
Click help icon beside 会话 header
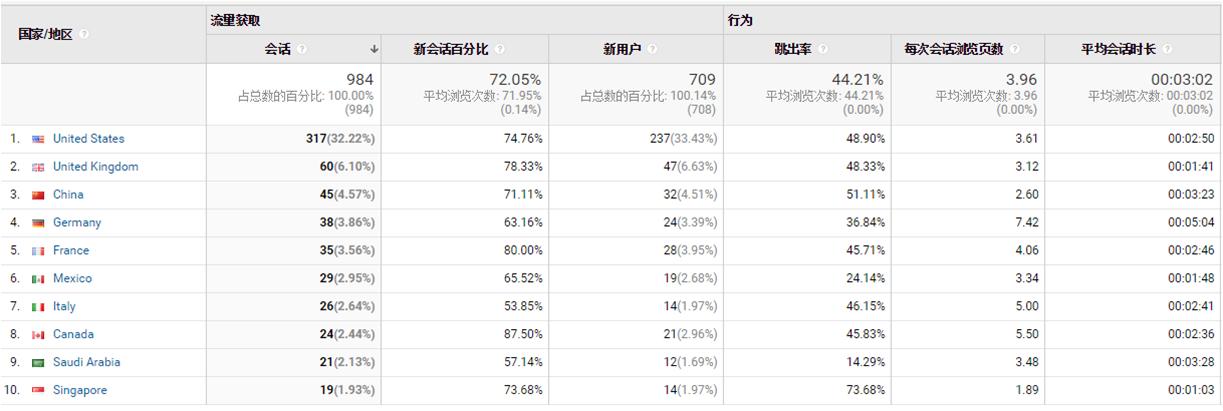[x=302, y=49]
